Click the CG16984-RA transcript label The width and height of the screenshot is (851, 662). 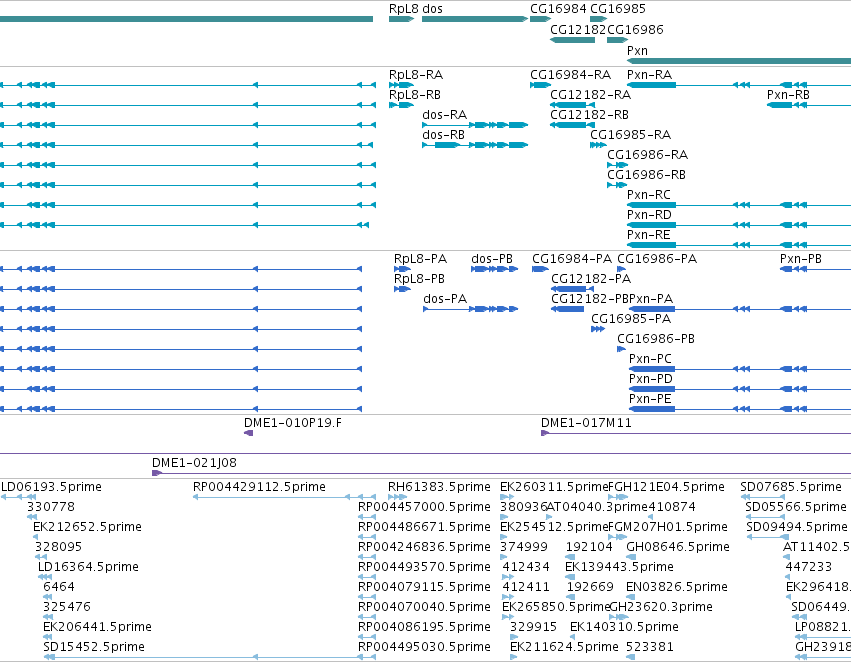tap(570, 75)
